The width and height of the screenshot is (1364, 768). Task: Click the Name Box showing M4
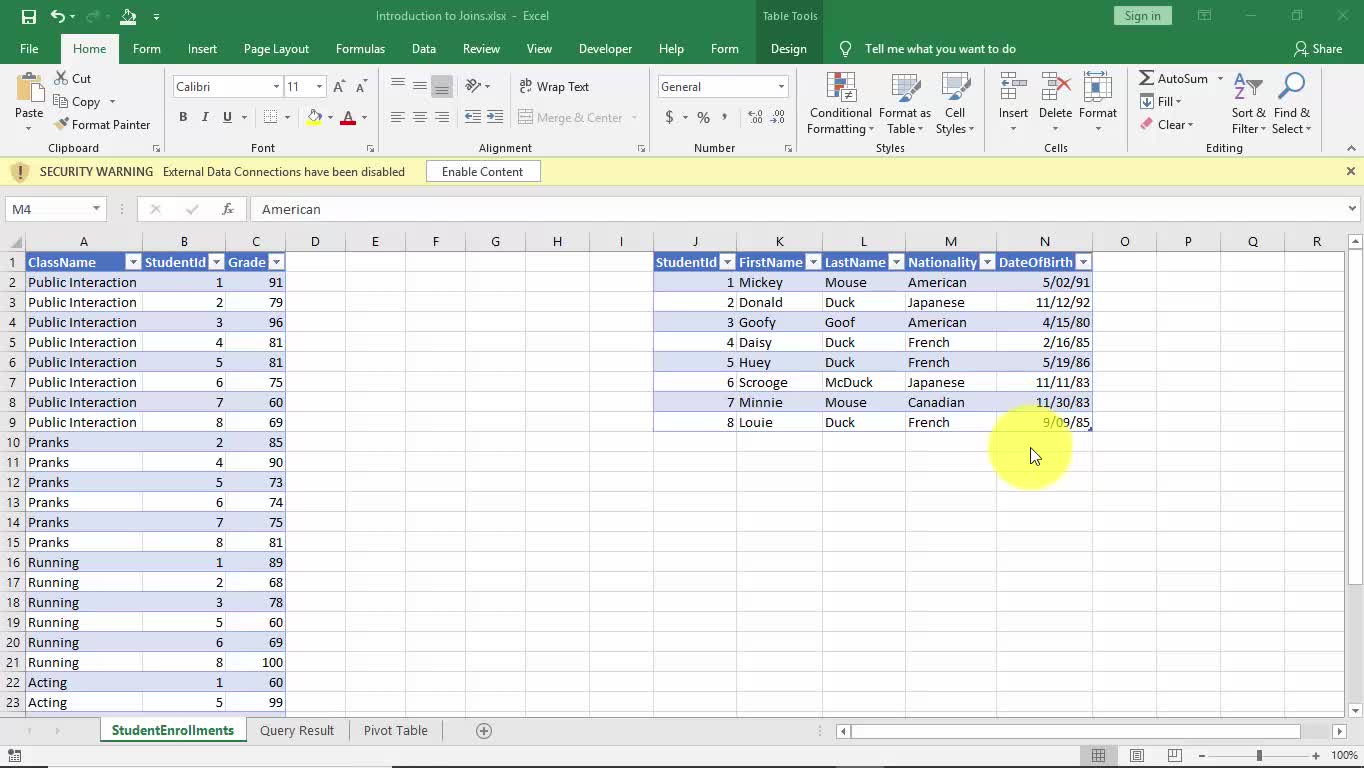click(48, 209)
